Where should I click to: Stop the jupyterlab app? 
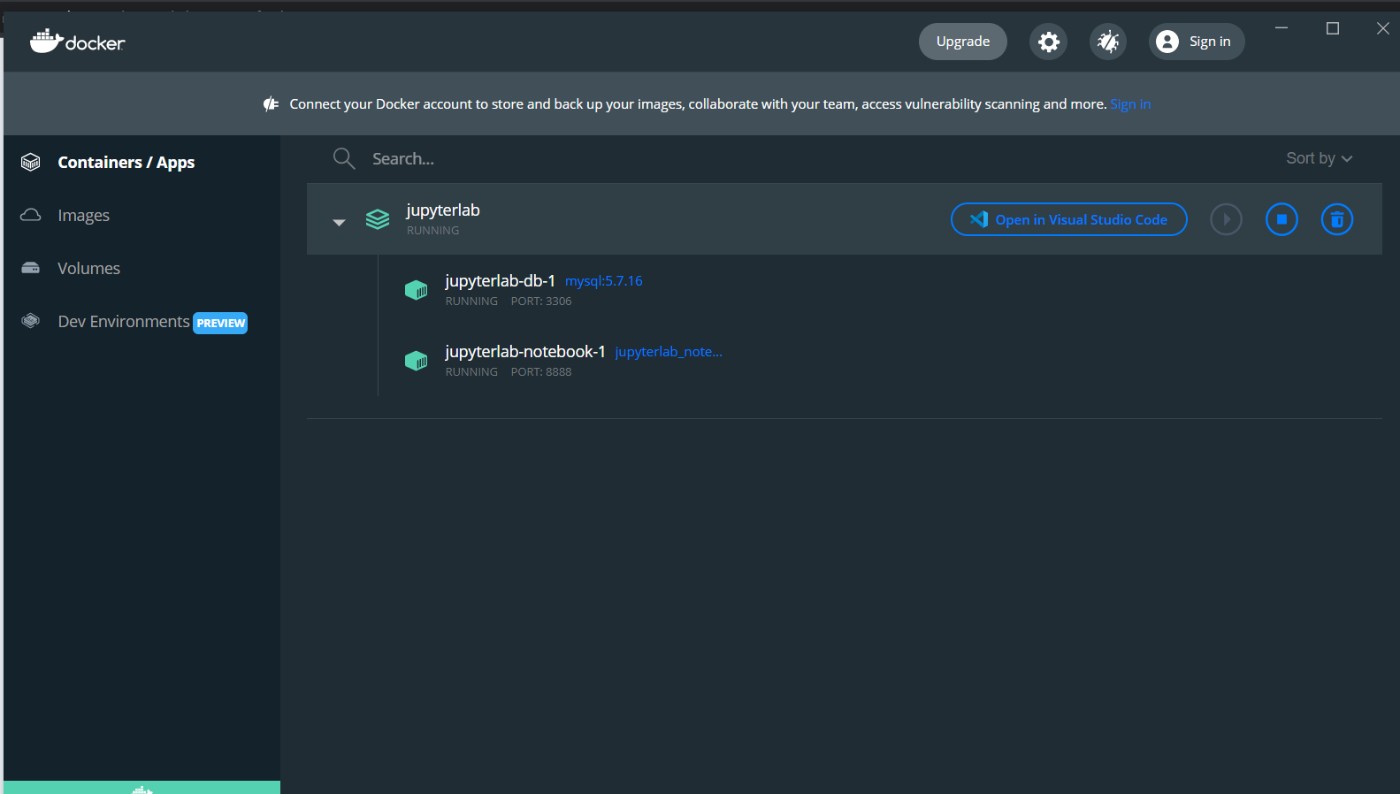(x=1282, y=219)
